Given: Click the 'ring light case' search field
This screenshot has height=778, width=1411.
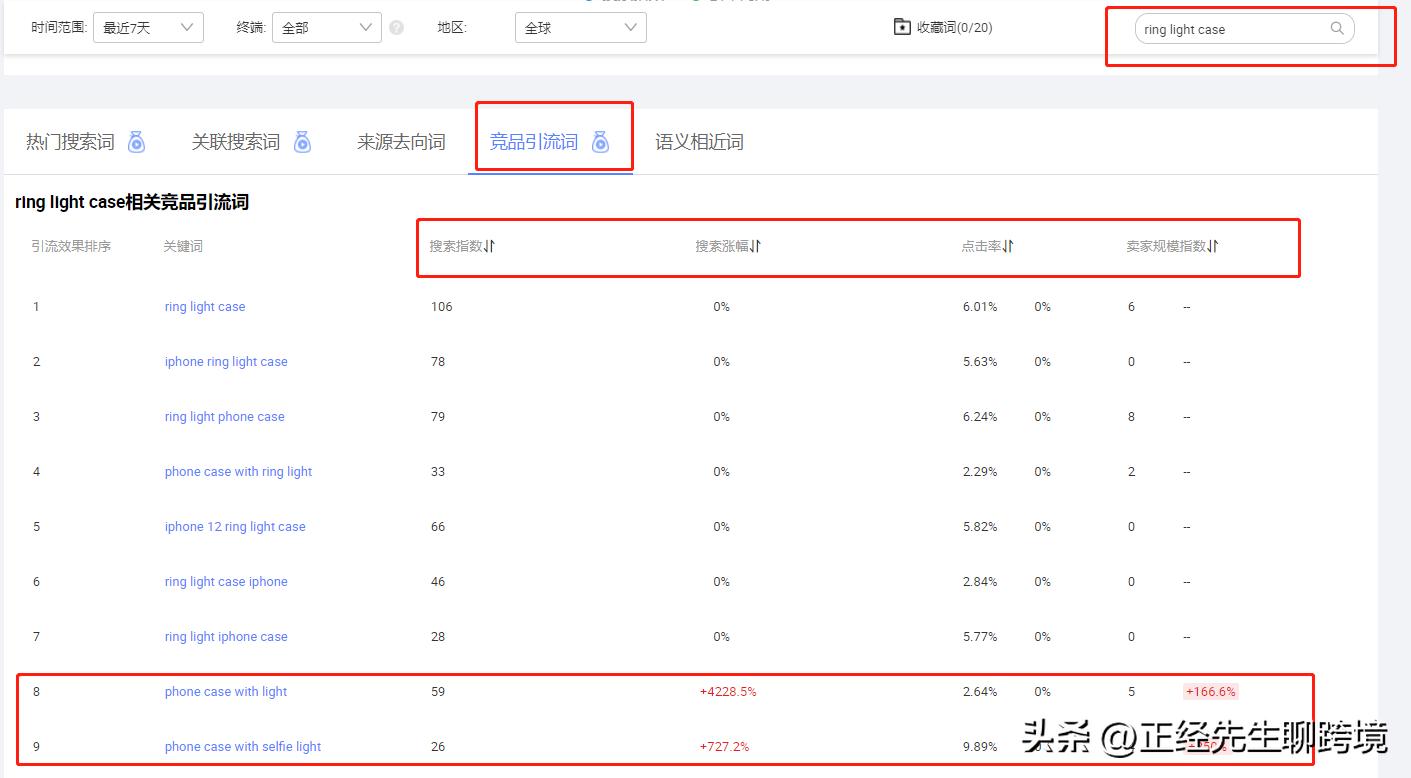Looking at the screenshot, I should tap(1230, 29).
